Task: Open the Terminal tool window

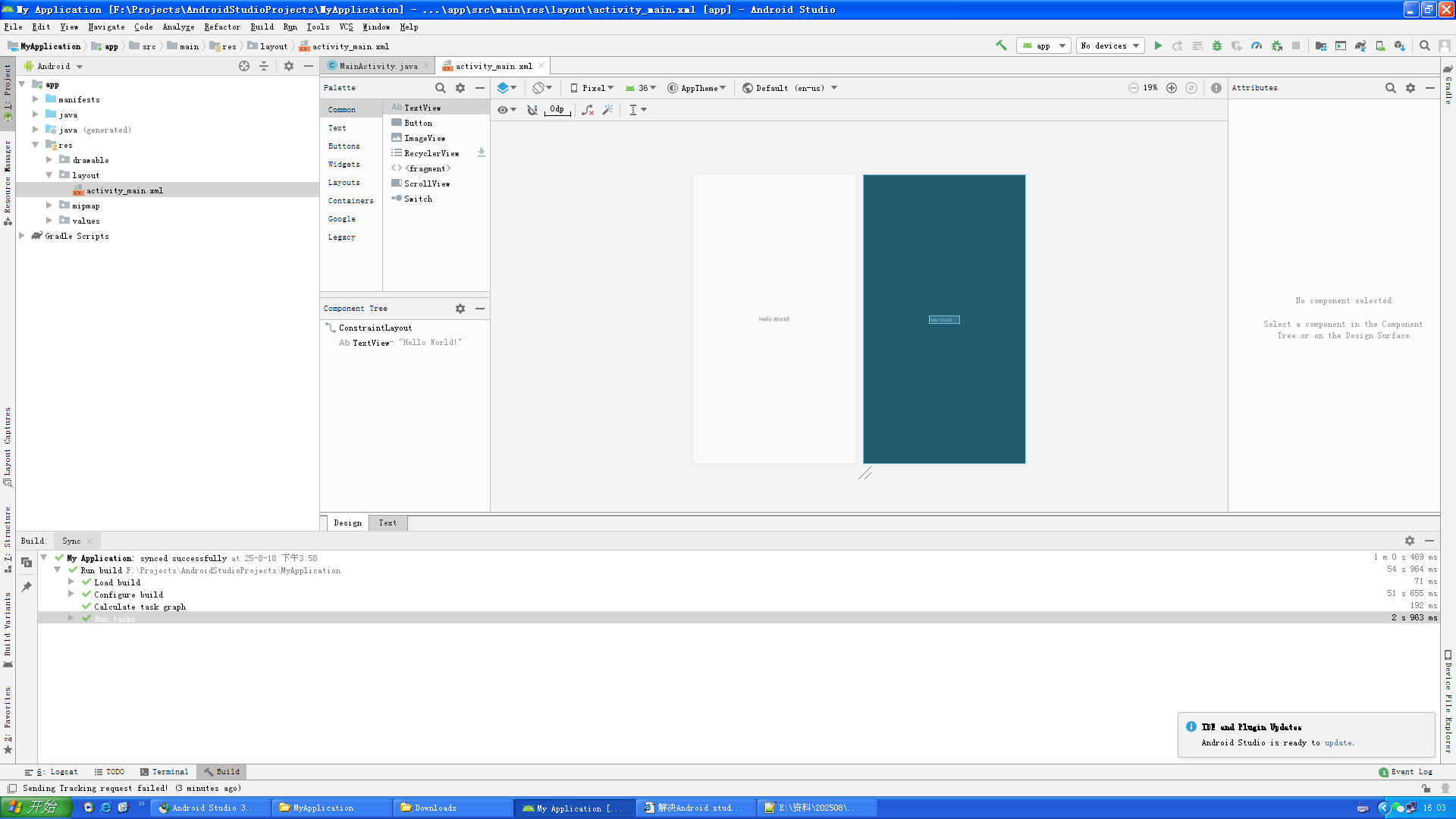Action: (x=165, y=772)
